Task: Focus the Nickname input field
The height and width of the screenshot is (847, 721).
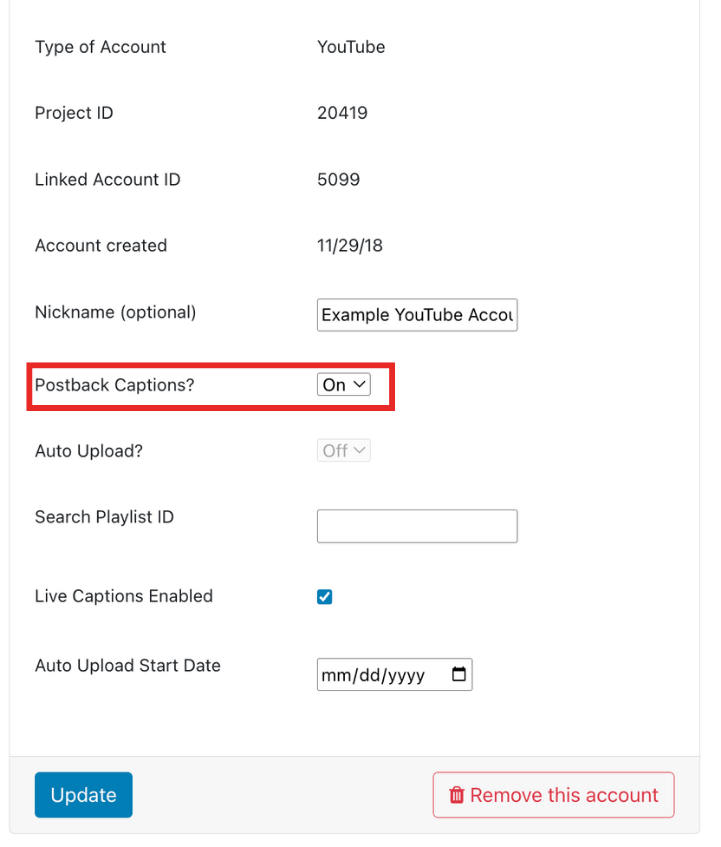Action: pyautogui.click(x=417, y=315)
